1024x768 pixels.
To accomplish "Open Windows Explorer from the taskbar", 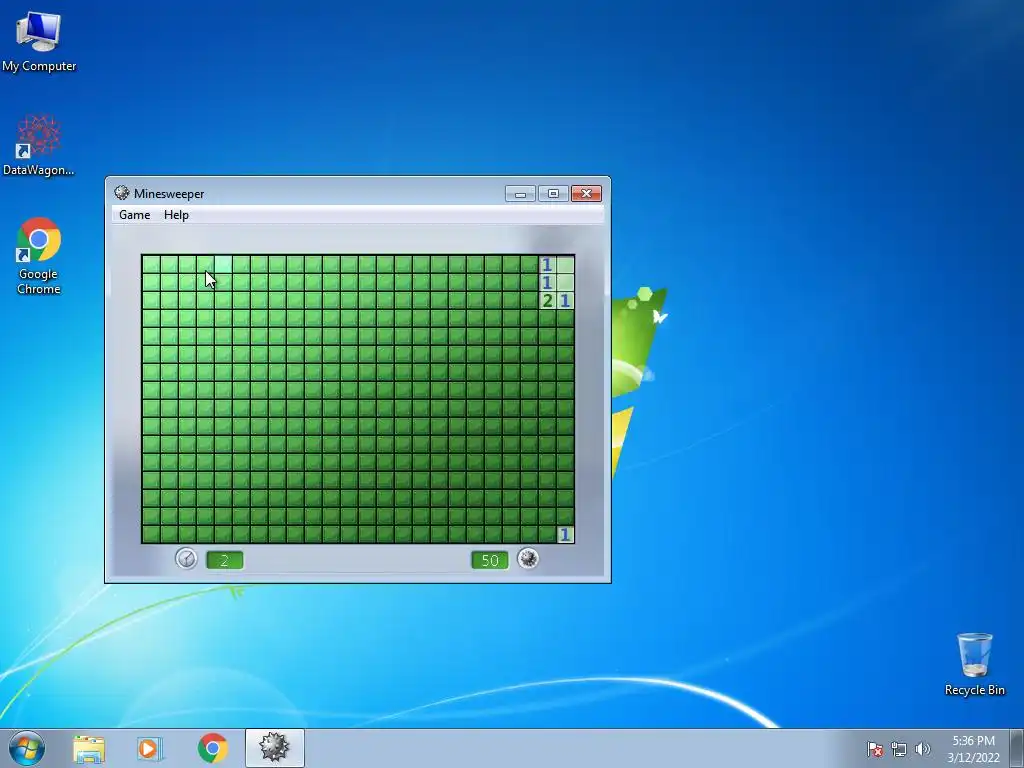I will (89, 748).
